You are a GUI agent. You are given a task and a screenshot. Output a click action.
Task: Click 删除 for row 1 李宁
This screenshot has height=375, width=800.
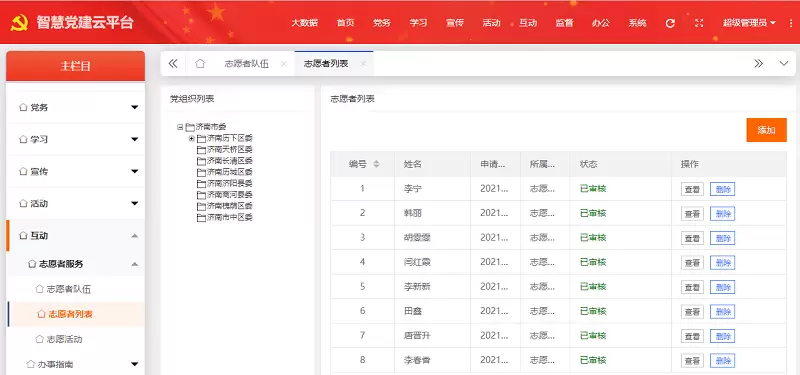pos(722,189)
